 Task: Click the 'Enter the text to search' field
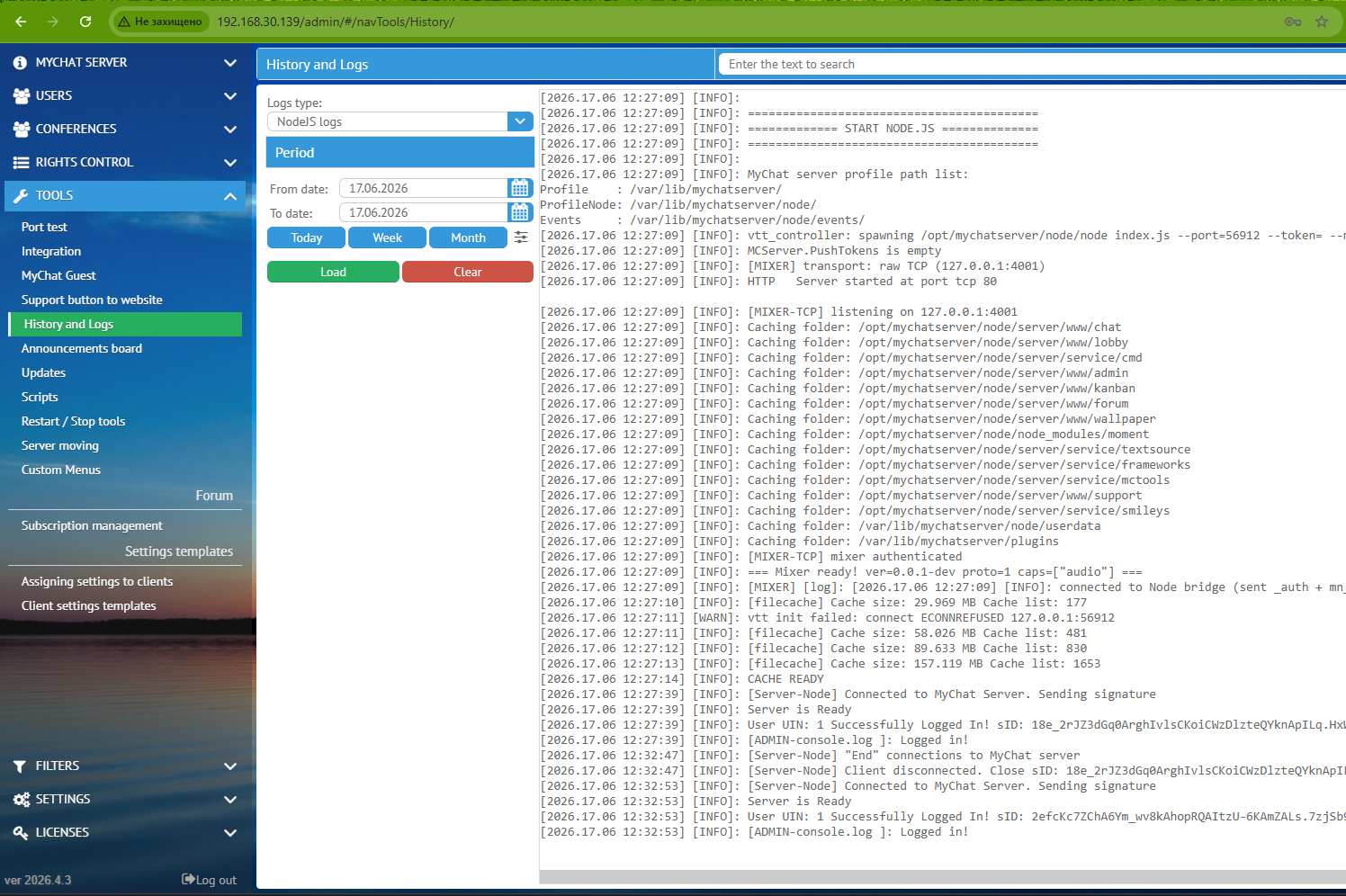click(1032, 64)
